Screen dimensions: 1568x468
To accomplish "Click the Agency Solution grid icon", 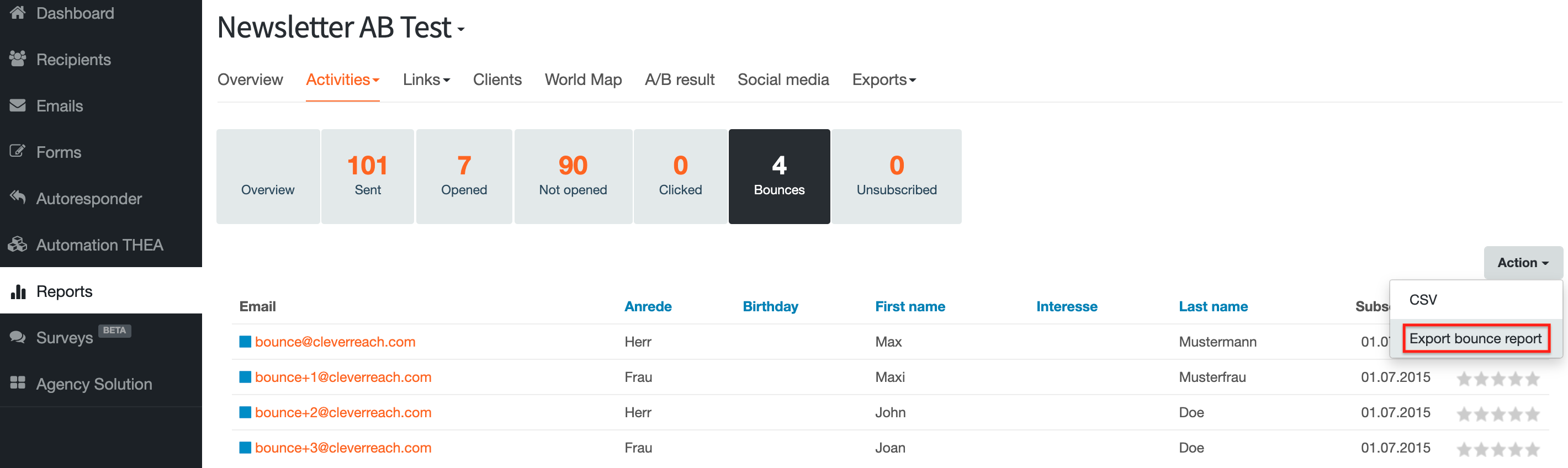I will pos(18,383).
